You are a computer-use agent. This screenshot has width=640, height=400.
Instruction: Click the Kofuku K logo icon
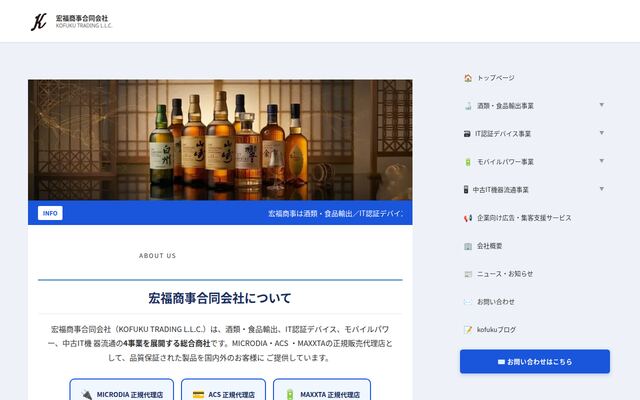(39, 22)
